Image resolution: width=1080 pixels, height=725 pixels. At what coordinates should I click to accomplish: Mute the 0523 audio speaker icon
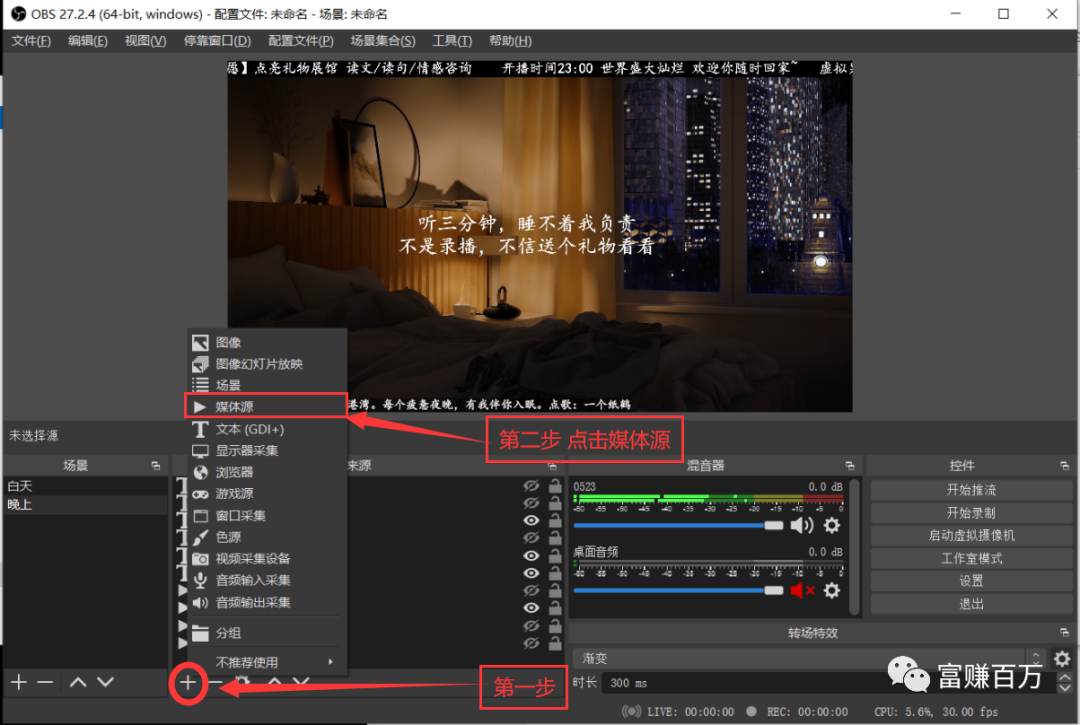(x=801, y=526)
